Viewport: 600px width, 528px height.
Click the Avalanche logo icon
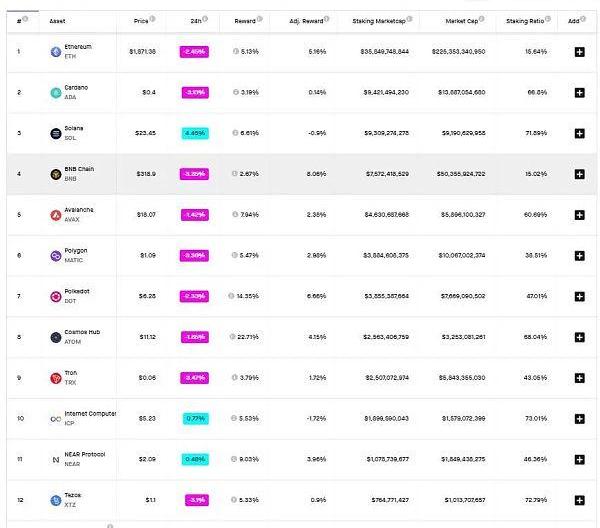click(x=56, y=215)
